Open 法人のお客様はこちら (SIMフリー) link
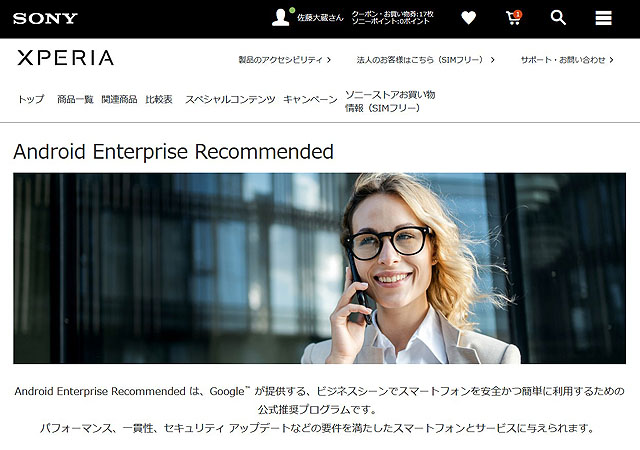The image size is (640, 450). (x=426, y=60)
